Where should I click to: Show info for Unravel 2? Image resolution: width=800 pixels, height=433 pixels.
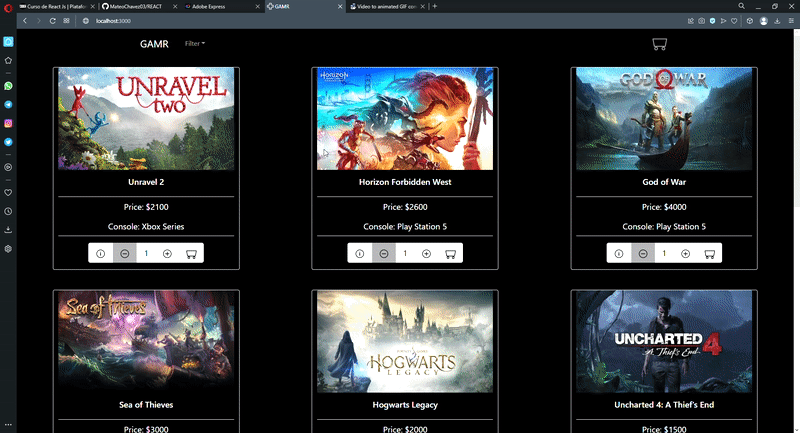coord(101,253)
